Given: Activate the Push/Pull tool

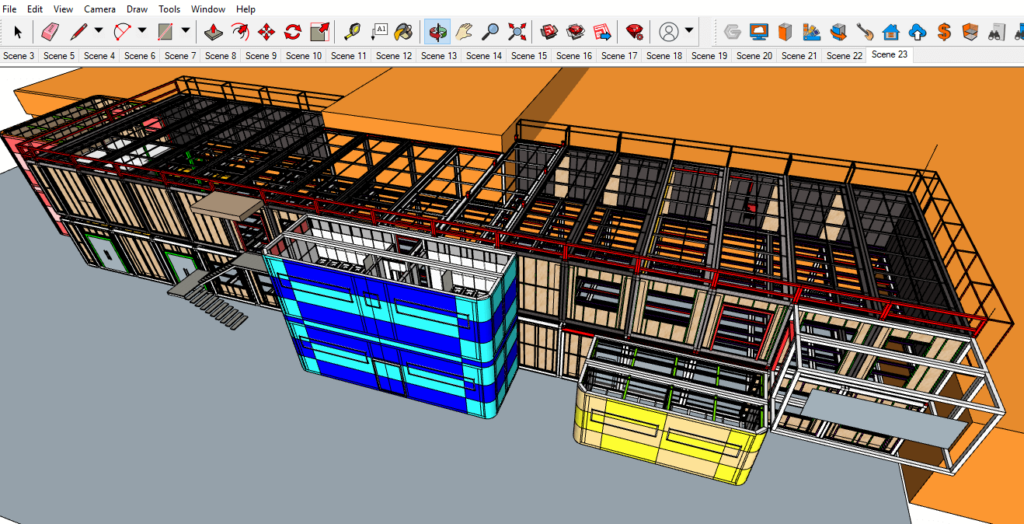Looking at the screenshot, I should coord(214,31).
